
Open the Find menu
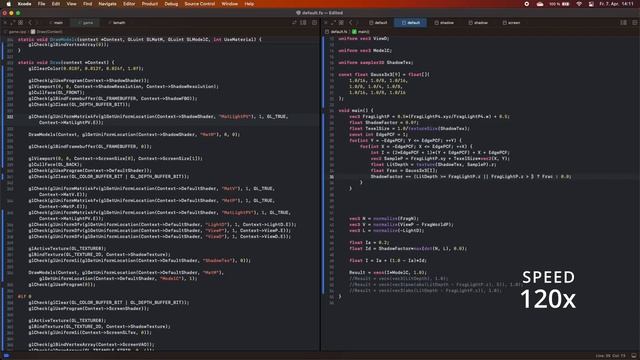point(87,4)
